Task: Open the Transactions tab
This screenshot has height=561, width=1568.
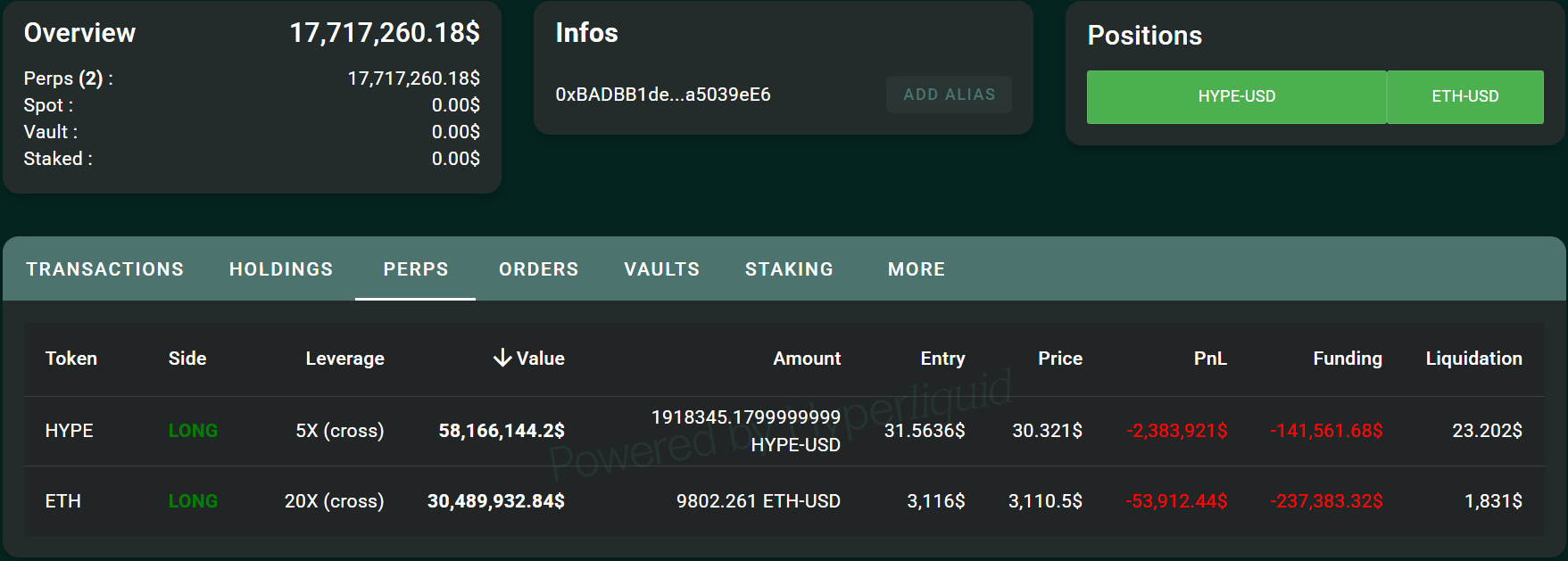Action: (104, 269)
